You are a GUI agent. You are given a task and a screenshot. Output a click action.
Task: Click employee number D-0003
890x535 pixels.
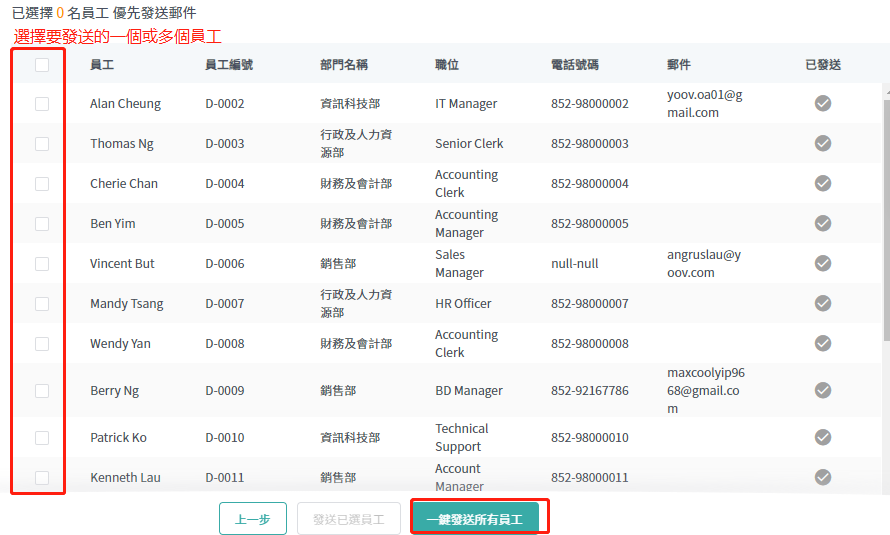coord(225,144)
